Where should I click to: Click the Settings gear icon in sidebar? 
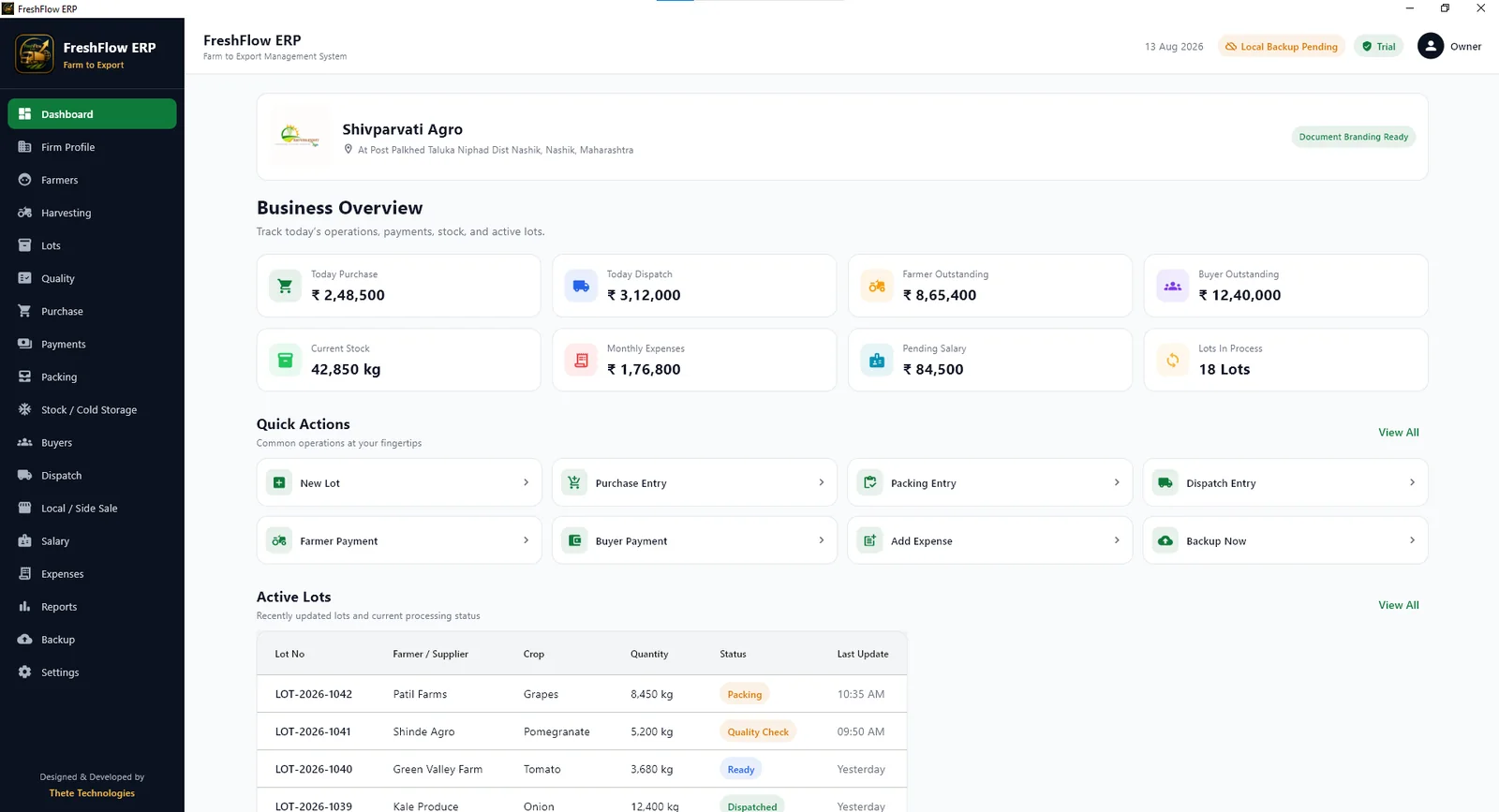tap(24, 672)
